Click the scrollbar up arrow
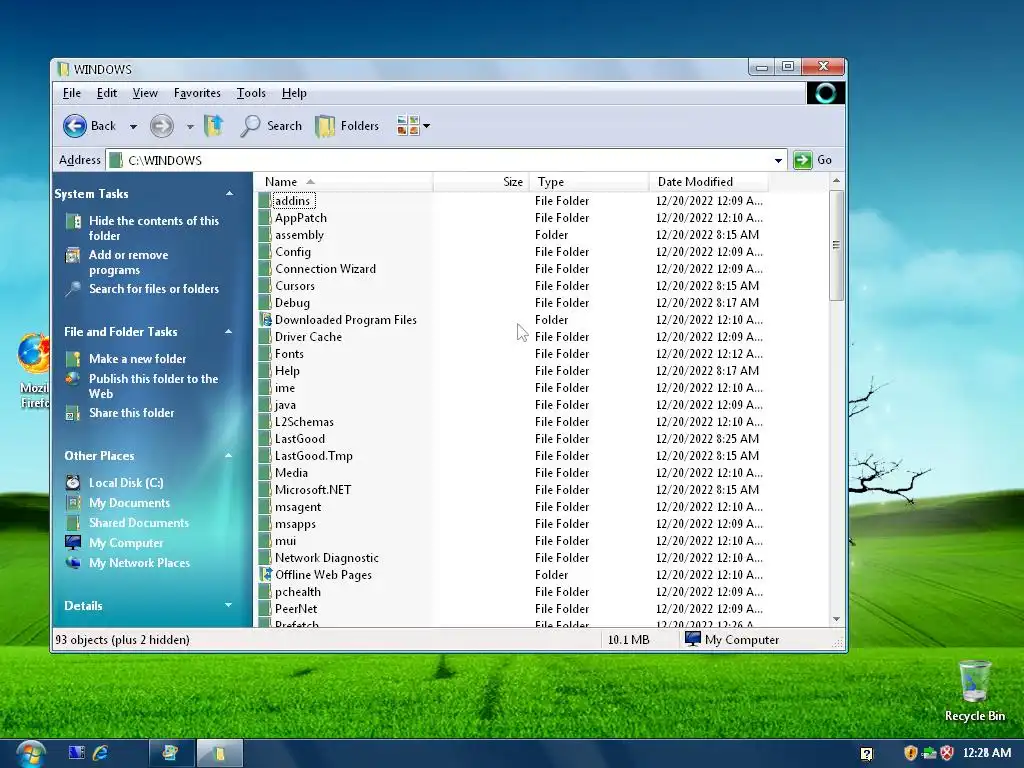The height and width of the screenshot is (768, 1024). click(x=837, y=180)
